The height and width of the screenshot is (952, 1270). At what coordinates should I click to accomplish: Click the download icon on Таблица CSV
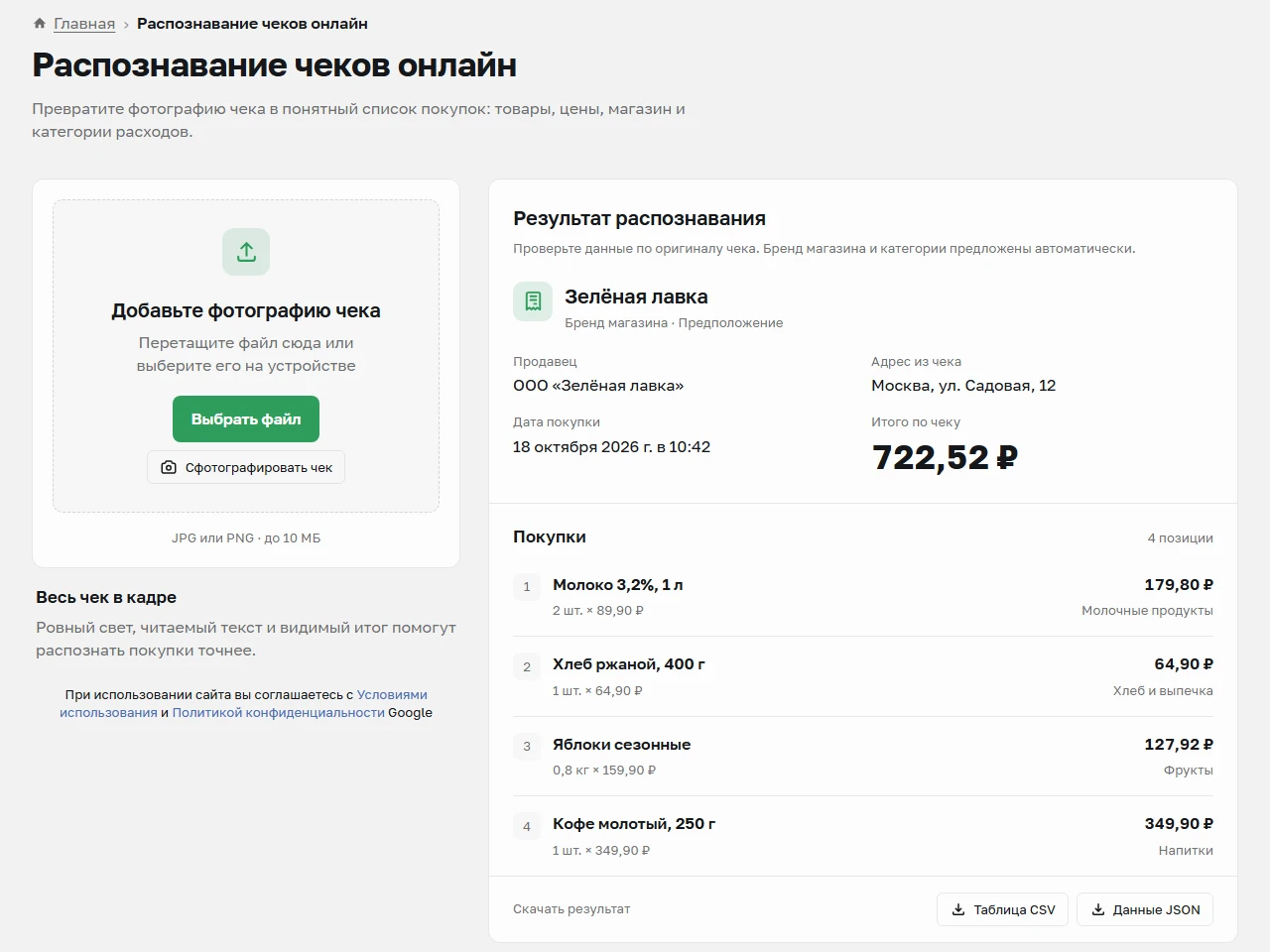click(x=958, y=909)
